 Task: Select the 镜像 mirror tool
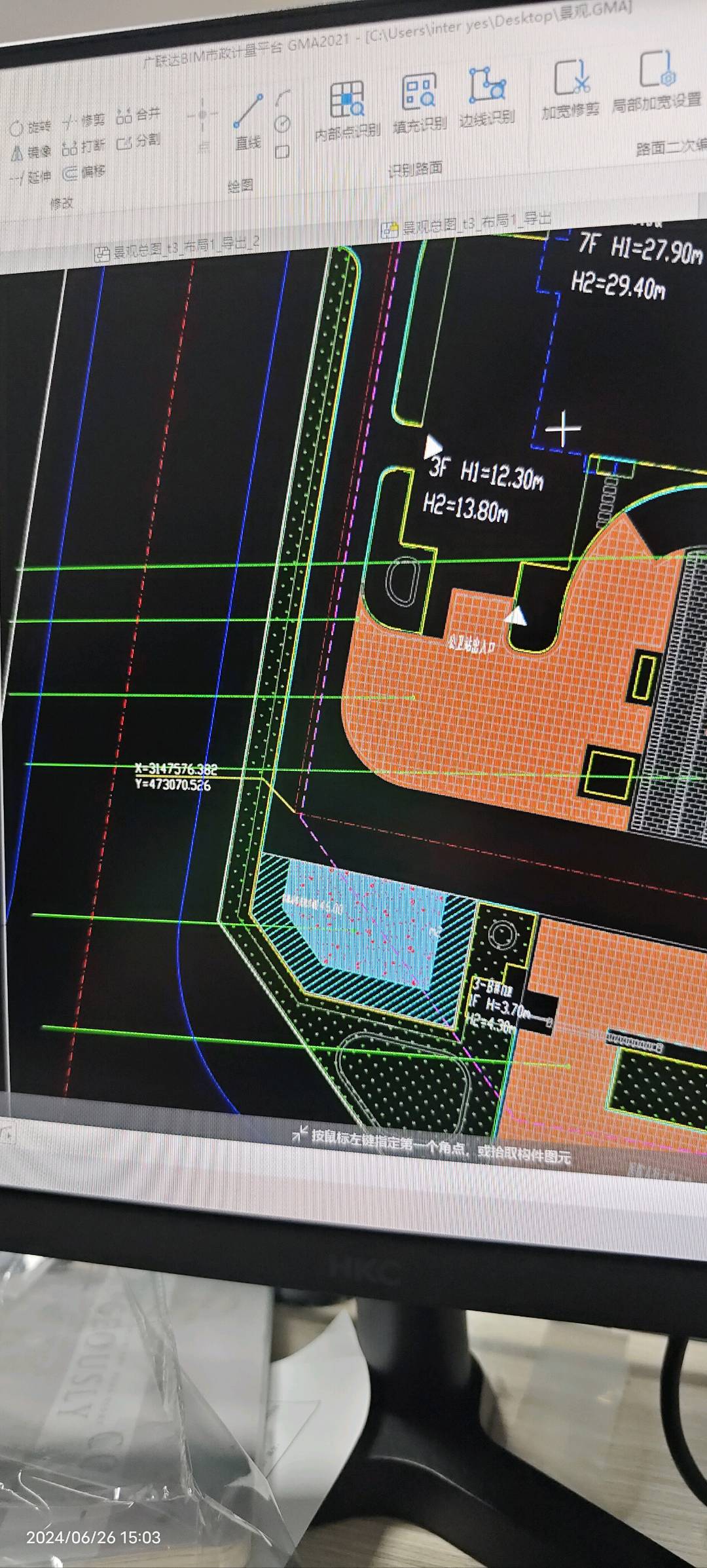click(31, 152)
